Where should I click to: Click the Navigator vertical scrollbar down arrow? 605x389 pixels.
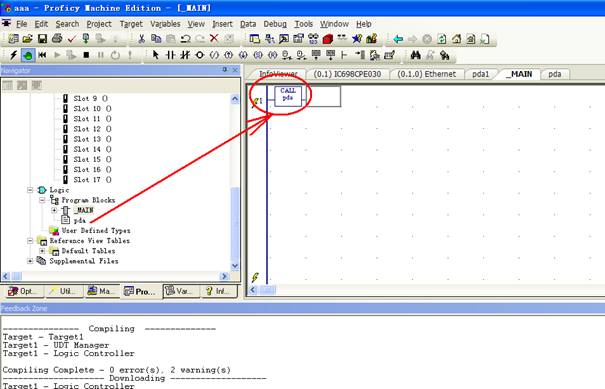coord(235,266)
